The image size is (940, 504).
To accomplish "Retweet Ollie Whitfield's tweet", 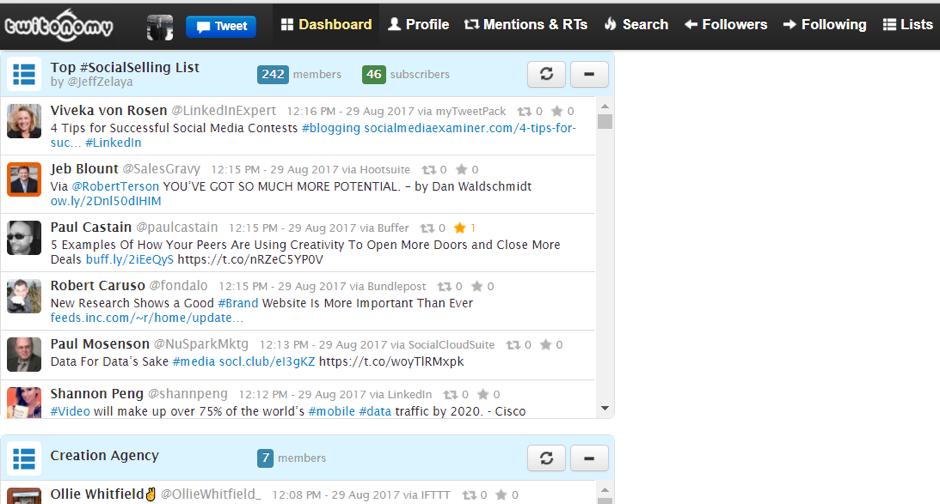I will (x=469, y=496).
